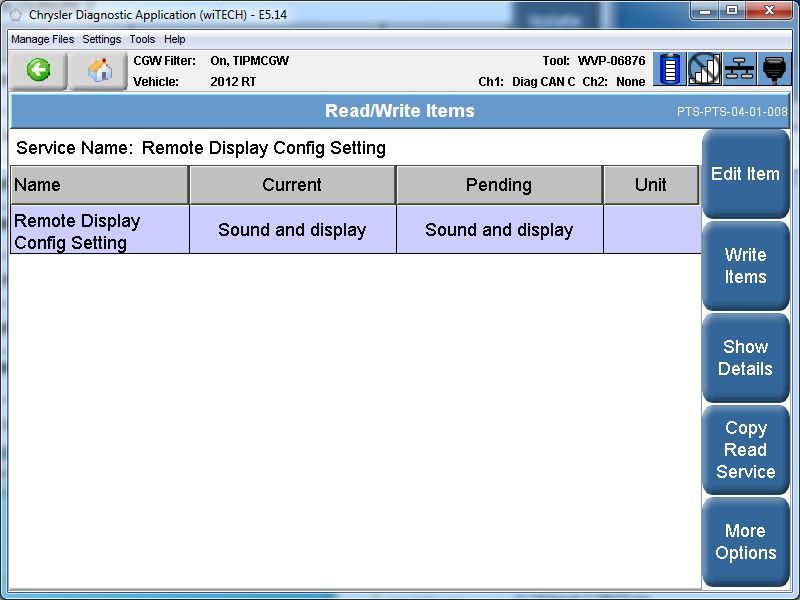Image resolution: width=800 pixels, height=600 pixels.
Task: Select the Pending column header
Action: pyautogui.click(x=499, y=185)
